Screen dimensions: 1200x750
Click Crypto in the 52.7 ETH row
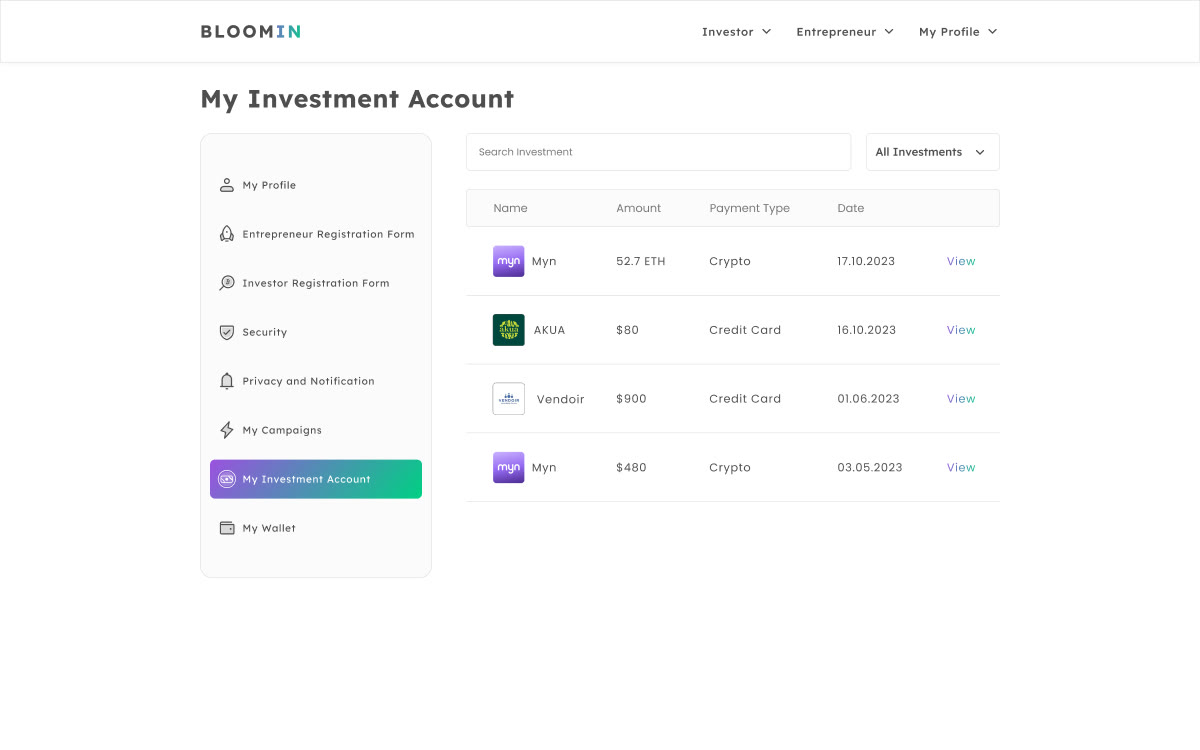(x=730, y=261)
